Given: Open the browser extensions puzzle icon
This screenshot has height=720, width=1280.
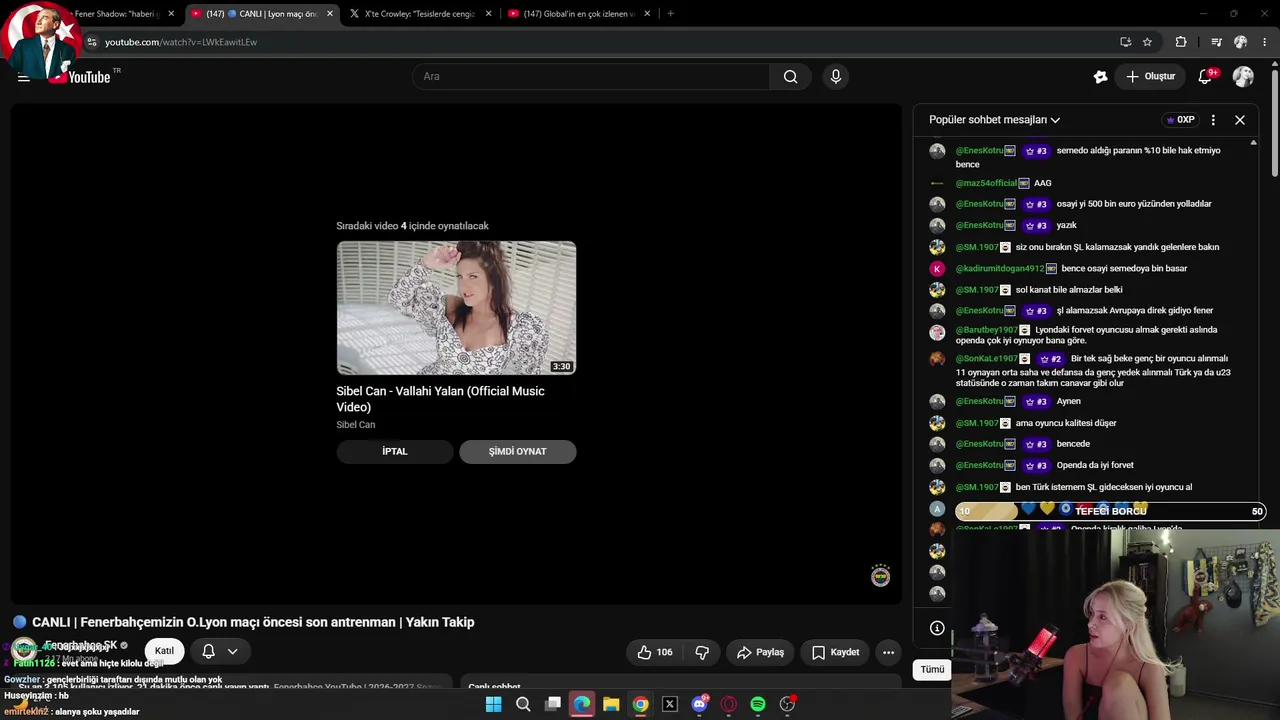Looking at the screenshot, I should (x=1181, y=42).
